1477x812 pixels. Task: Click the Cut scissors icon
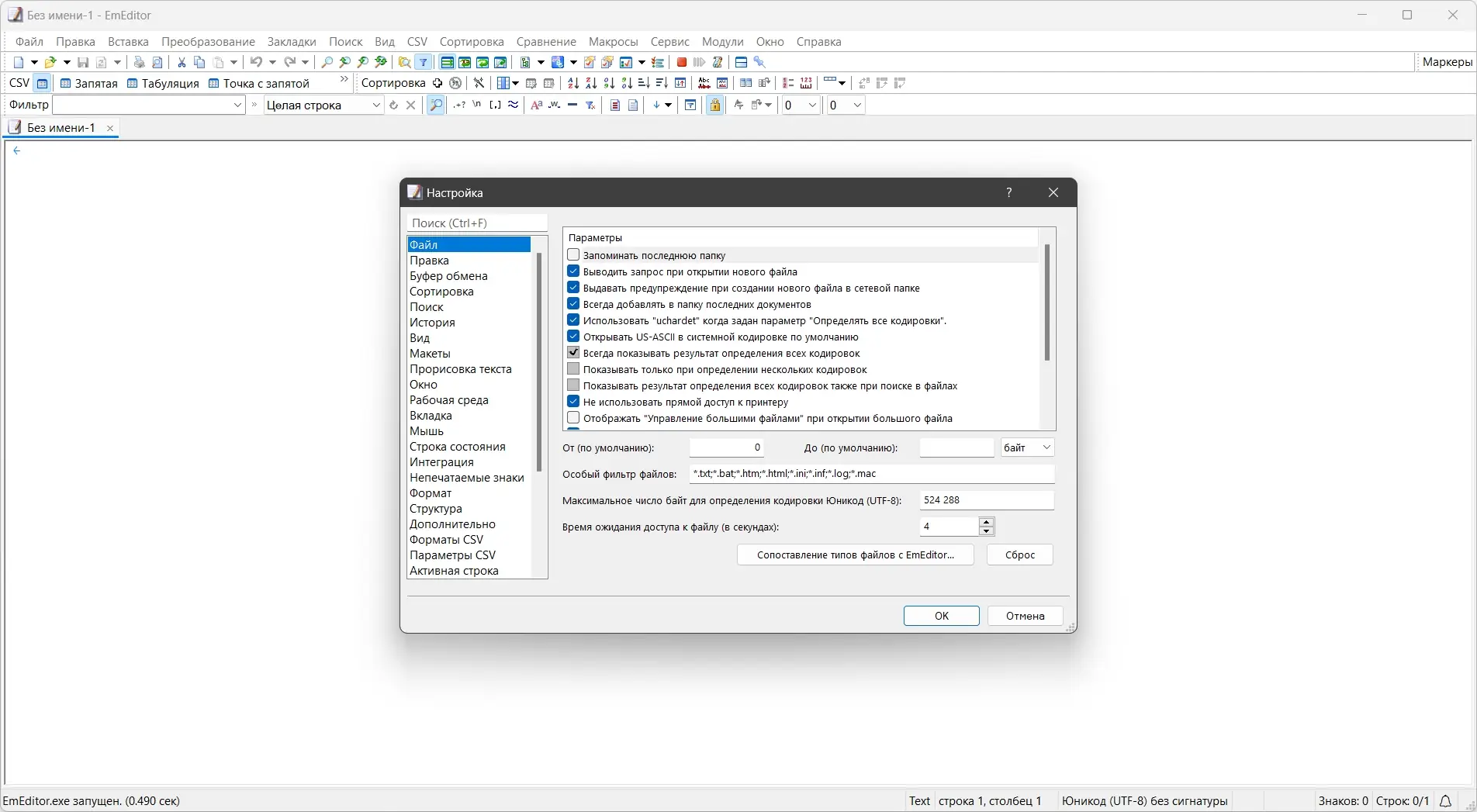pyautogui.click(x=182, y=62)
